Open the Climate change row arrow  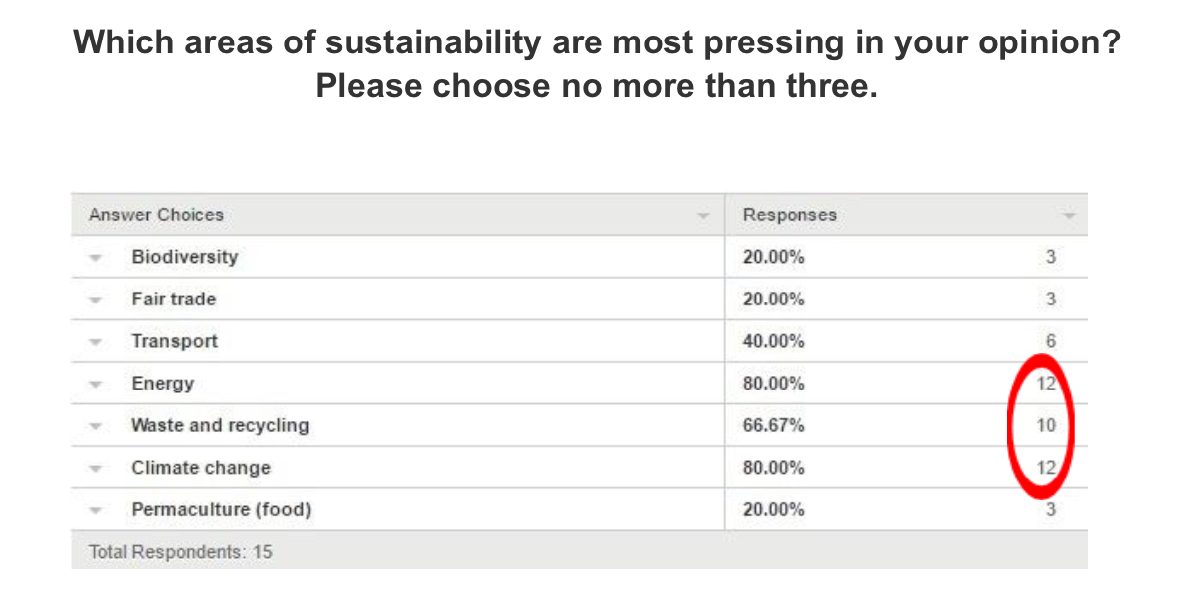(x=95, y=469)
